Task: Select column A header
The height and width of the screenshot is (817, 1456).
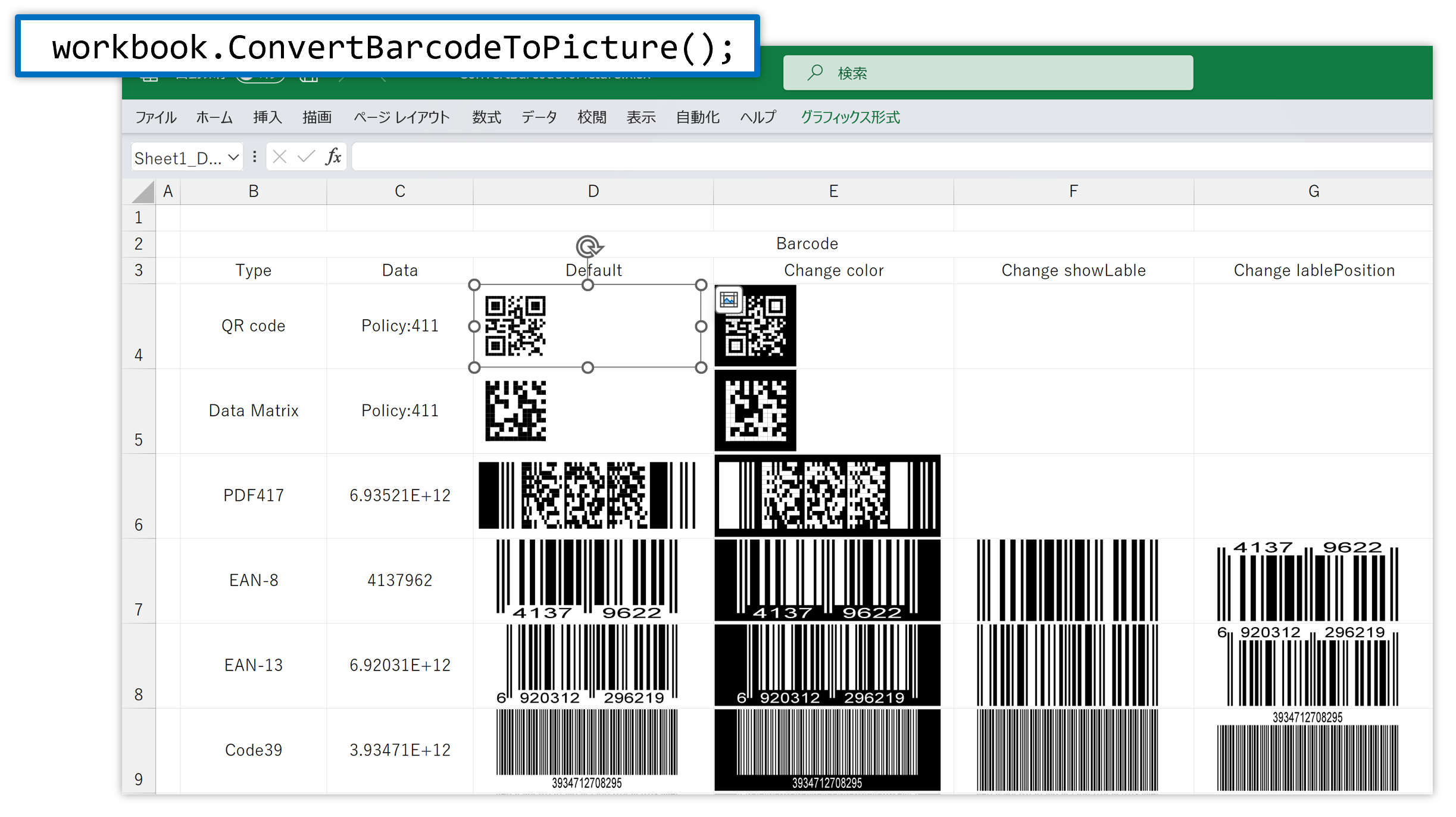Action: coord(168,192)
